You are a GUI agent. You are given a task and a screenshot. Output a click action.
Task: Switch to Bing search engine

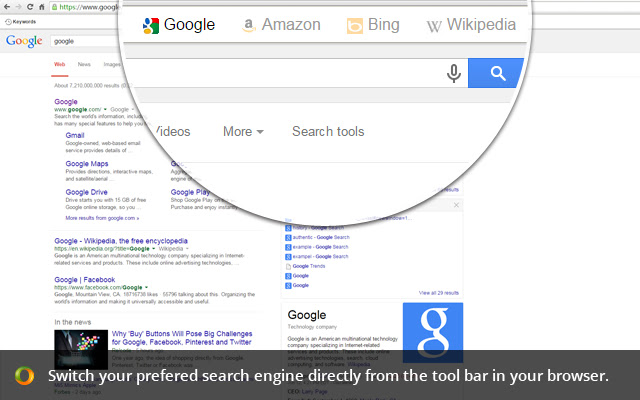point(373,24)
